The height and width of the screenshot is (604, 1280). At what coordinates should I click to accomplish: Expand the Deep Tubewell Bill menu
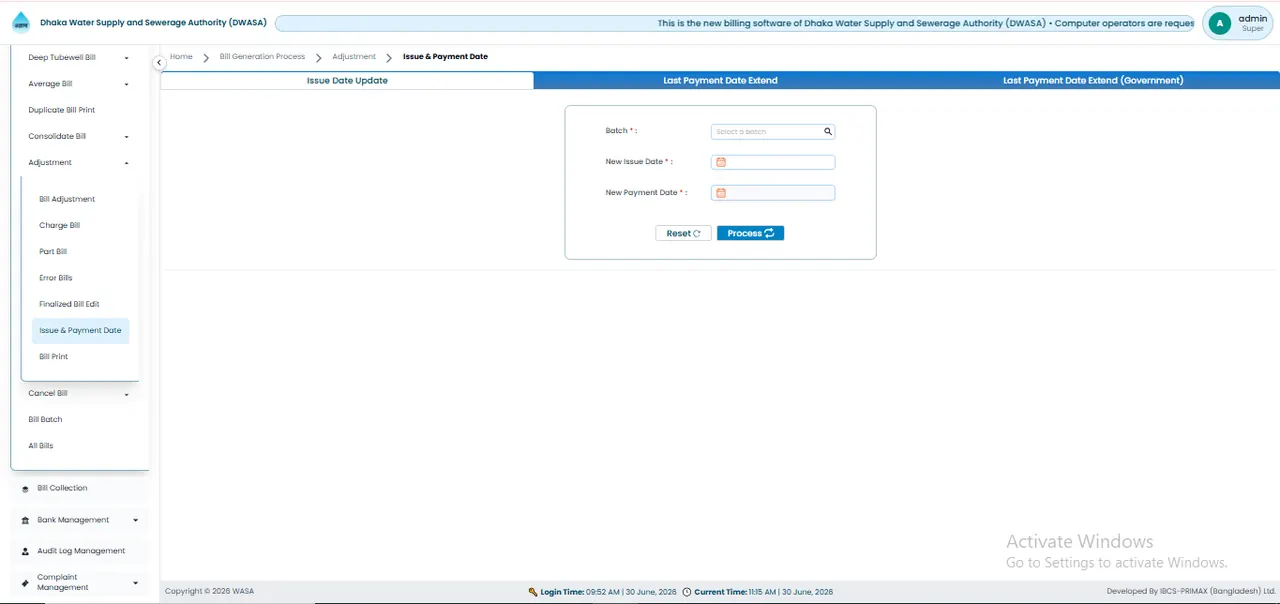(x=126, y=58)
